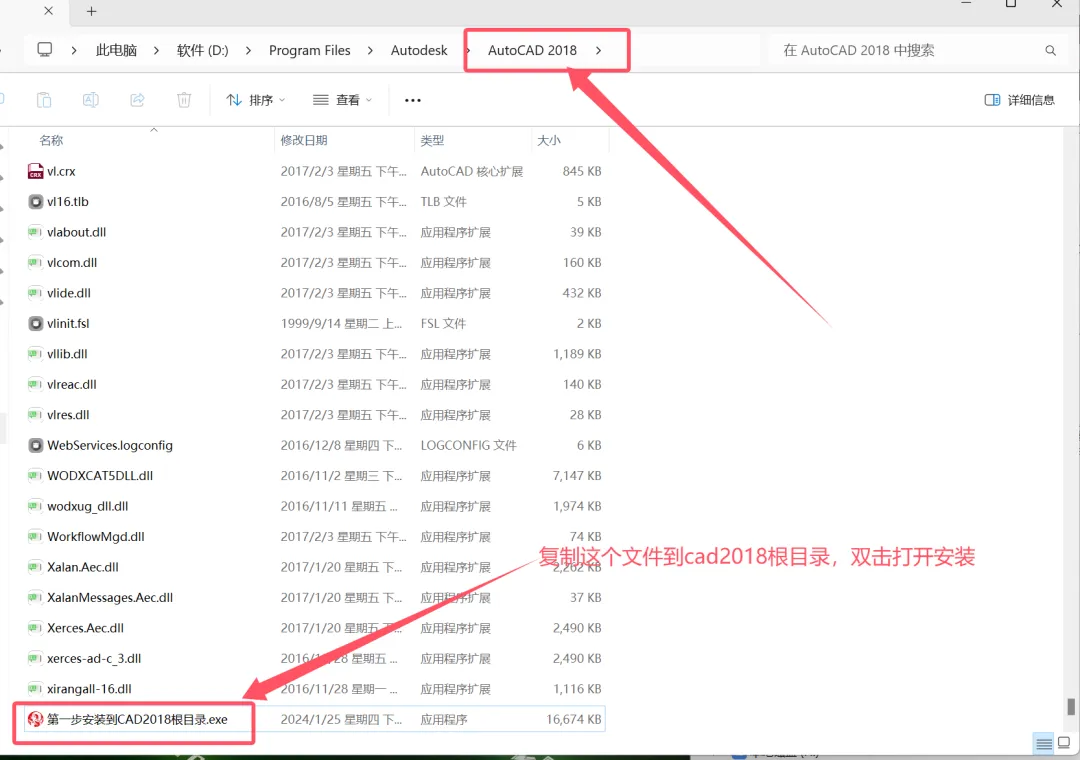Click the vlreac.dll file icon
Viewport: 1080px width, 760px height.
[x=36, y=384]
